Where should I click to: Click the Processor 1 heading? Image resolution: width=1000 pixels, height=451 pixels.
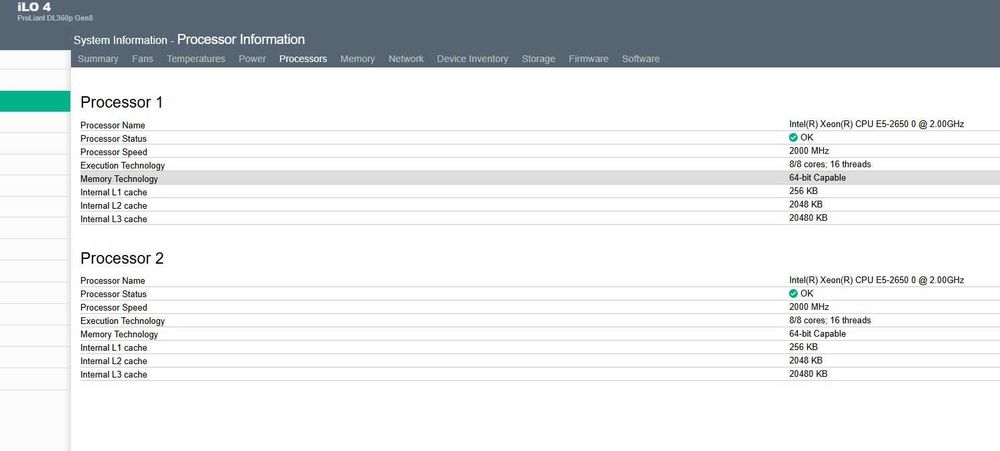122,102
